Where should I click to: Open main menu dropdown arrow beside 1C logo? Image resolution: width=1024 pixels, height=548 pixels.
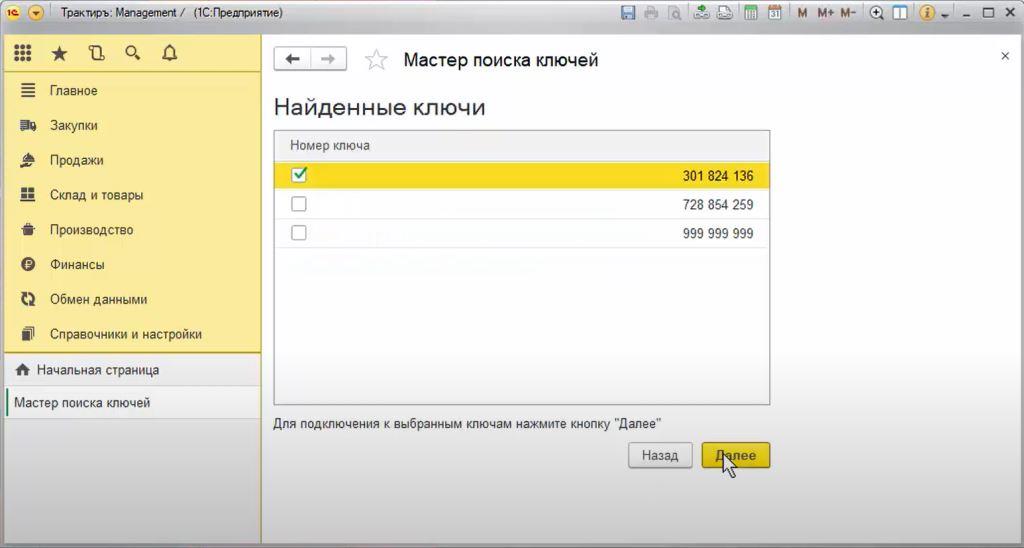(x=36, y=13)
